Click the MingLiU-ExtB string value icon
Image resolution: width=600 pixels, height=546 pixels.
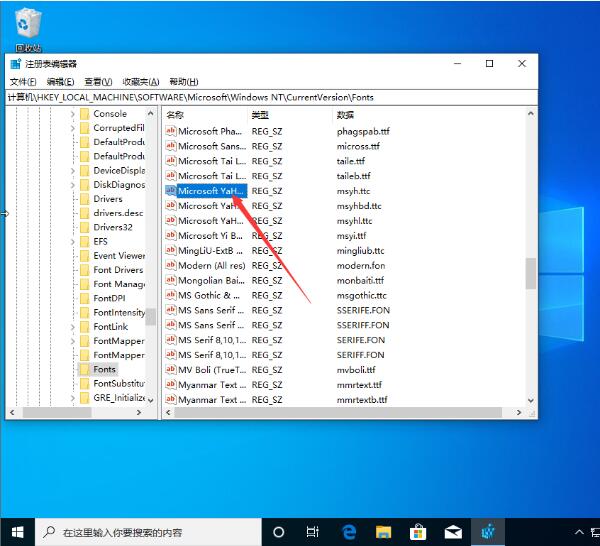170,251
